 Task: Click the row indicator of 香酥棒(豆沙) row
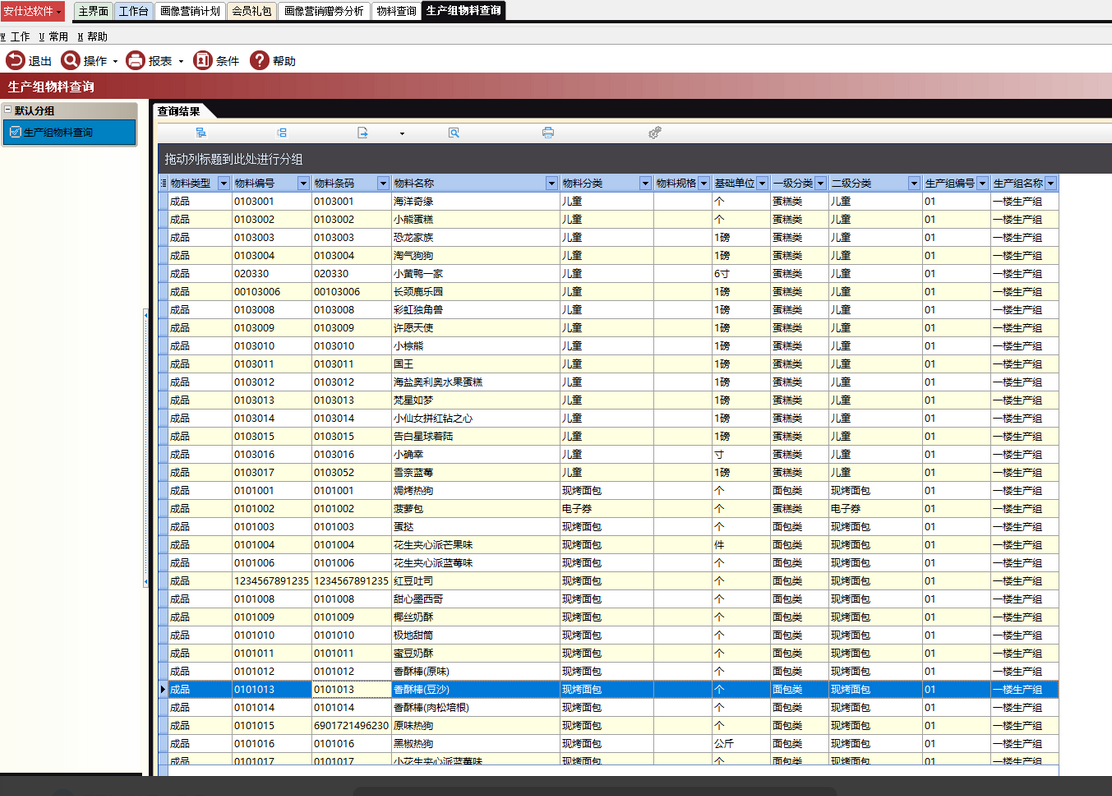pos(163,689)
